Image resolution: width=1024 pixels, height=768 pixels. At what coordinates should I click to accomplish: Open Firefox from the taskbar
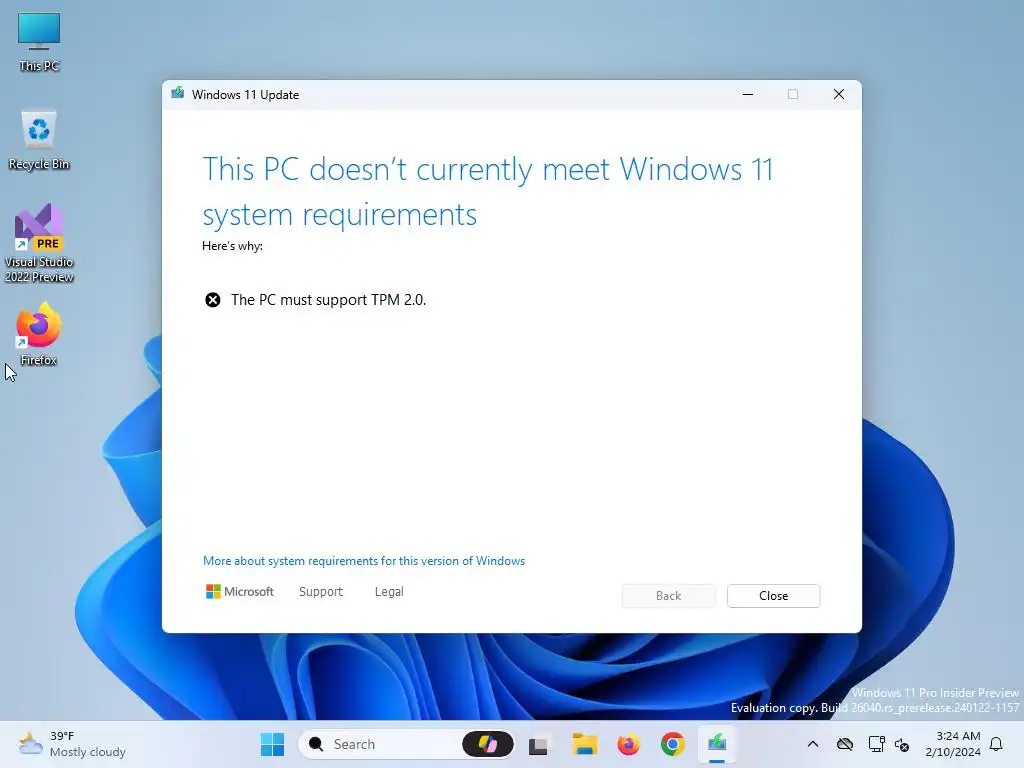[628, 744]
